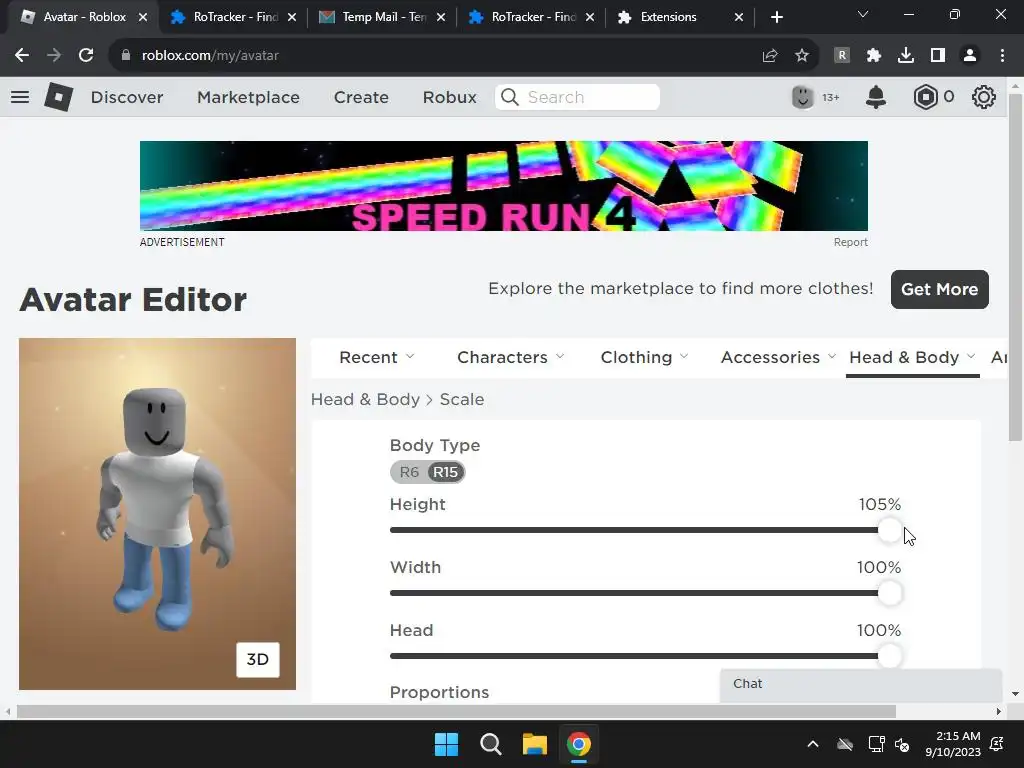
Task: Expand the Clothing dropdown
Action: tap(645, 357)
